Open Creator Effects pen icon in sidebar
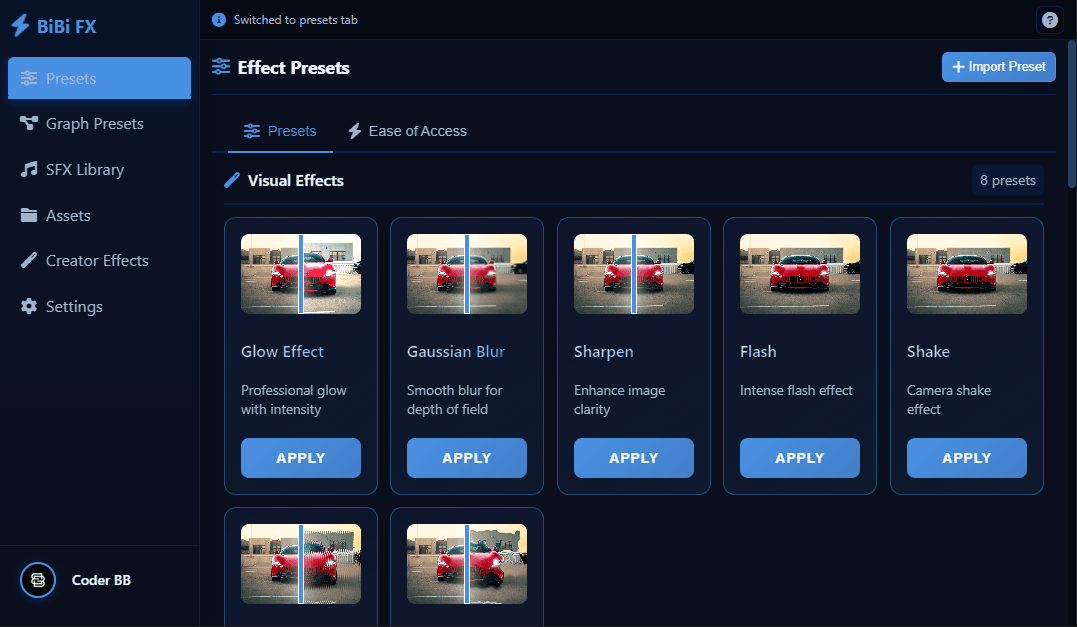 tap(28, 260)
